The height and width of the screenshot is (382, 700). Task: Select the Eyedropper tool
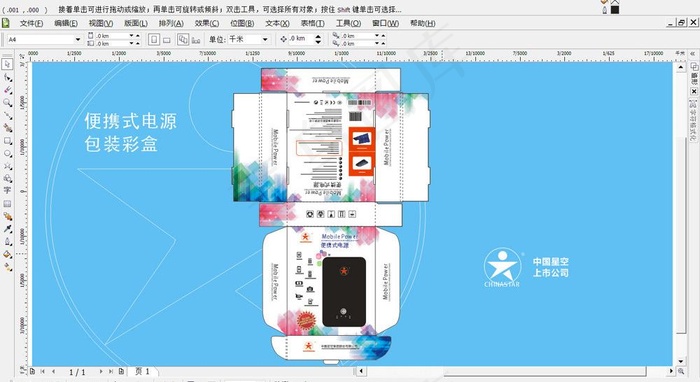tap(7, 229)
